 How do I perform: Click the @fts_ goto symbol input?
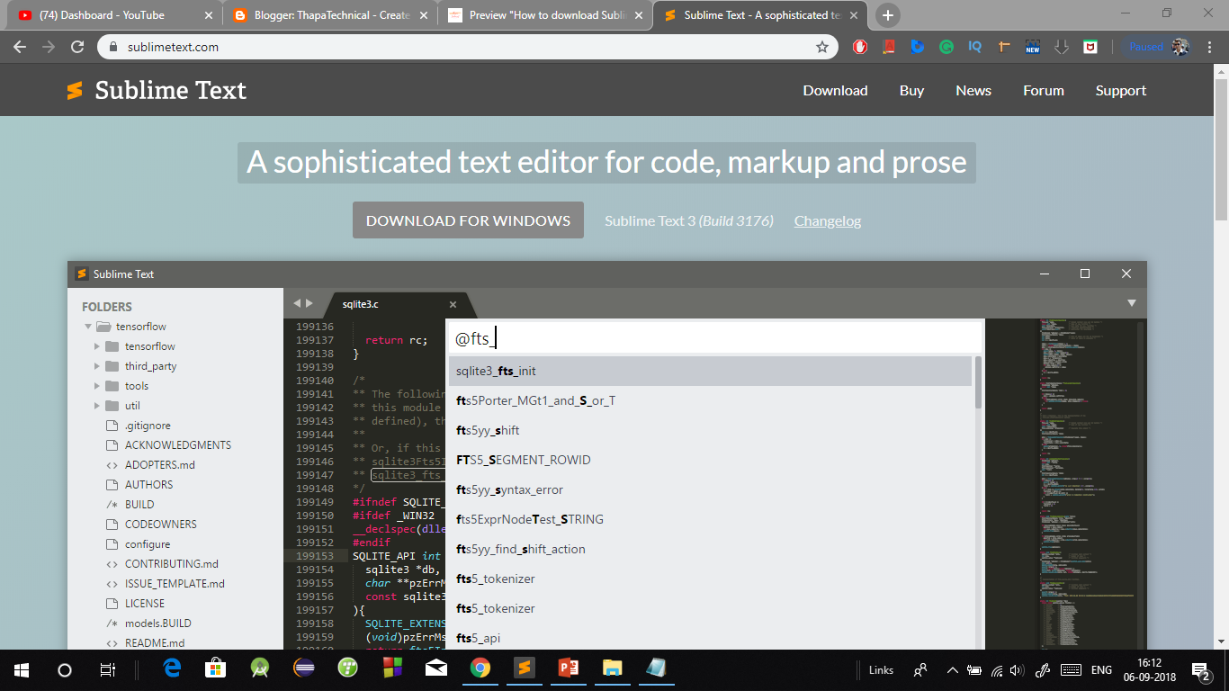(715, 338)
